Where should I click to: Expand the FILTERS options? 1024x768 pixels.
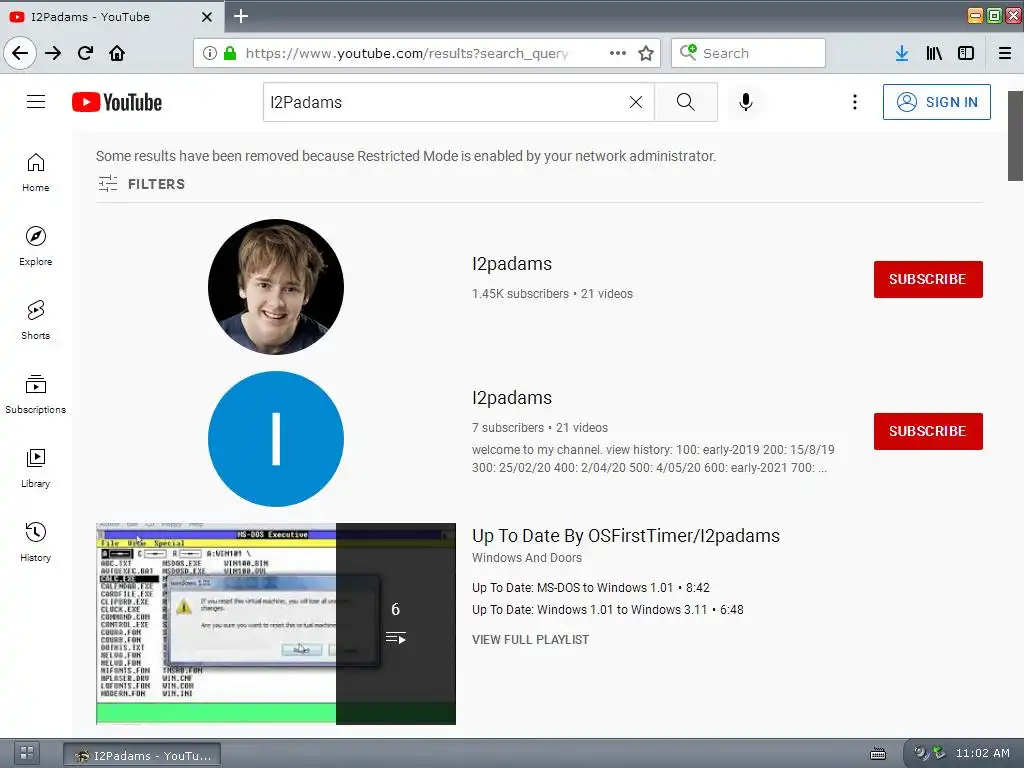pos(142,184)
